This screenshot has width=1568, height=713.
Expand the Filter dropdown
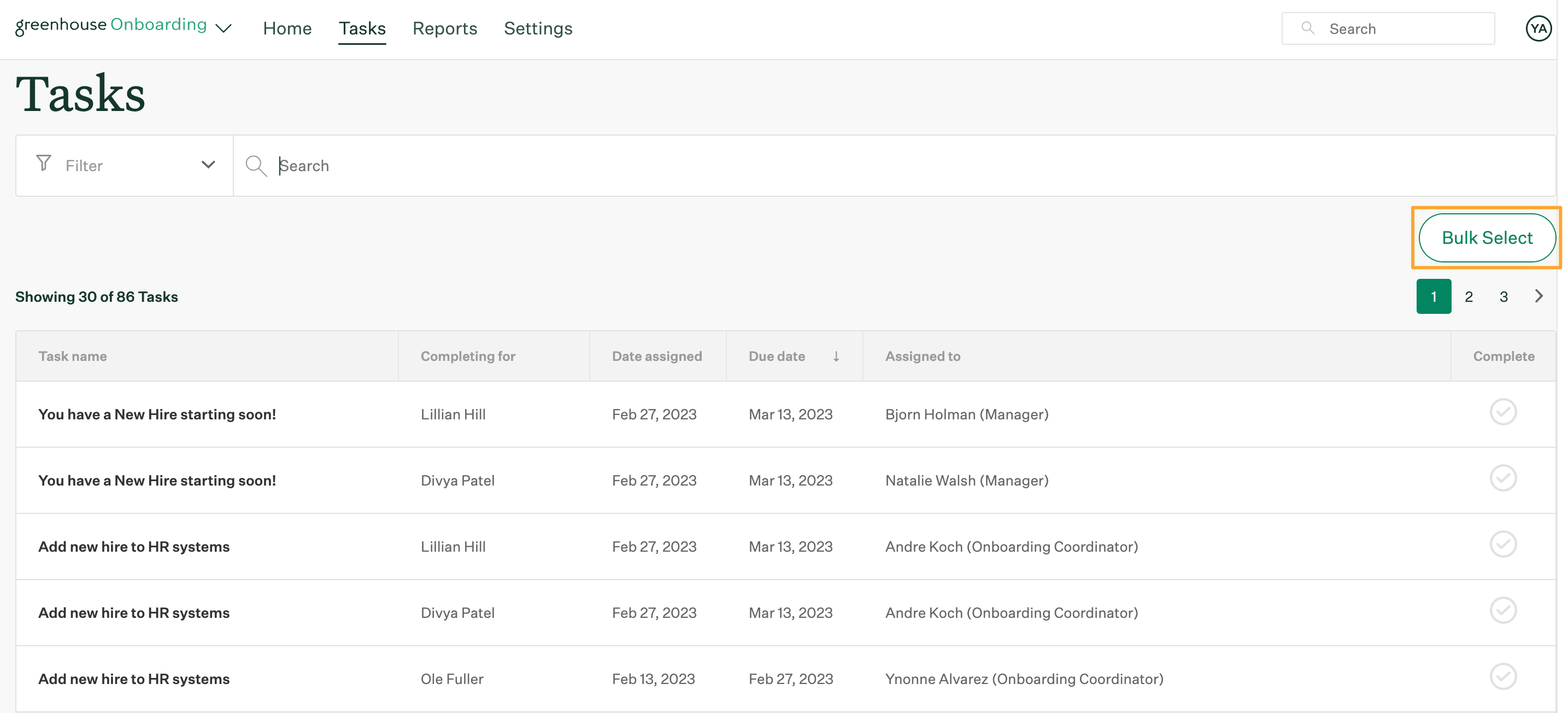tap(208, 165)
